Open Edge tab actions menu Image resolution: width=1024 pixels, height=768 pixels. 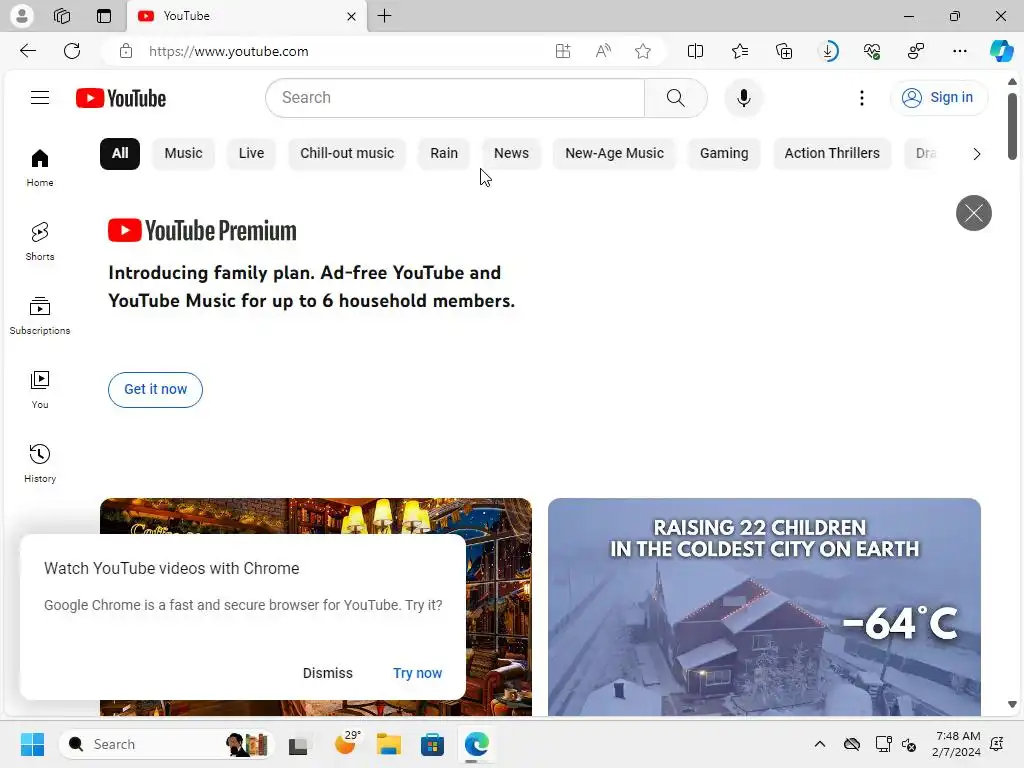[104, 16]
